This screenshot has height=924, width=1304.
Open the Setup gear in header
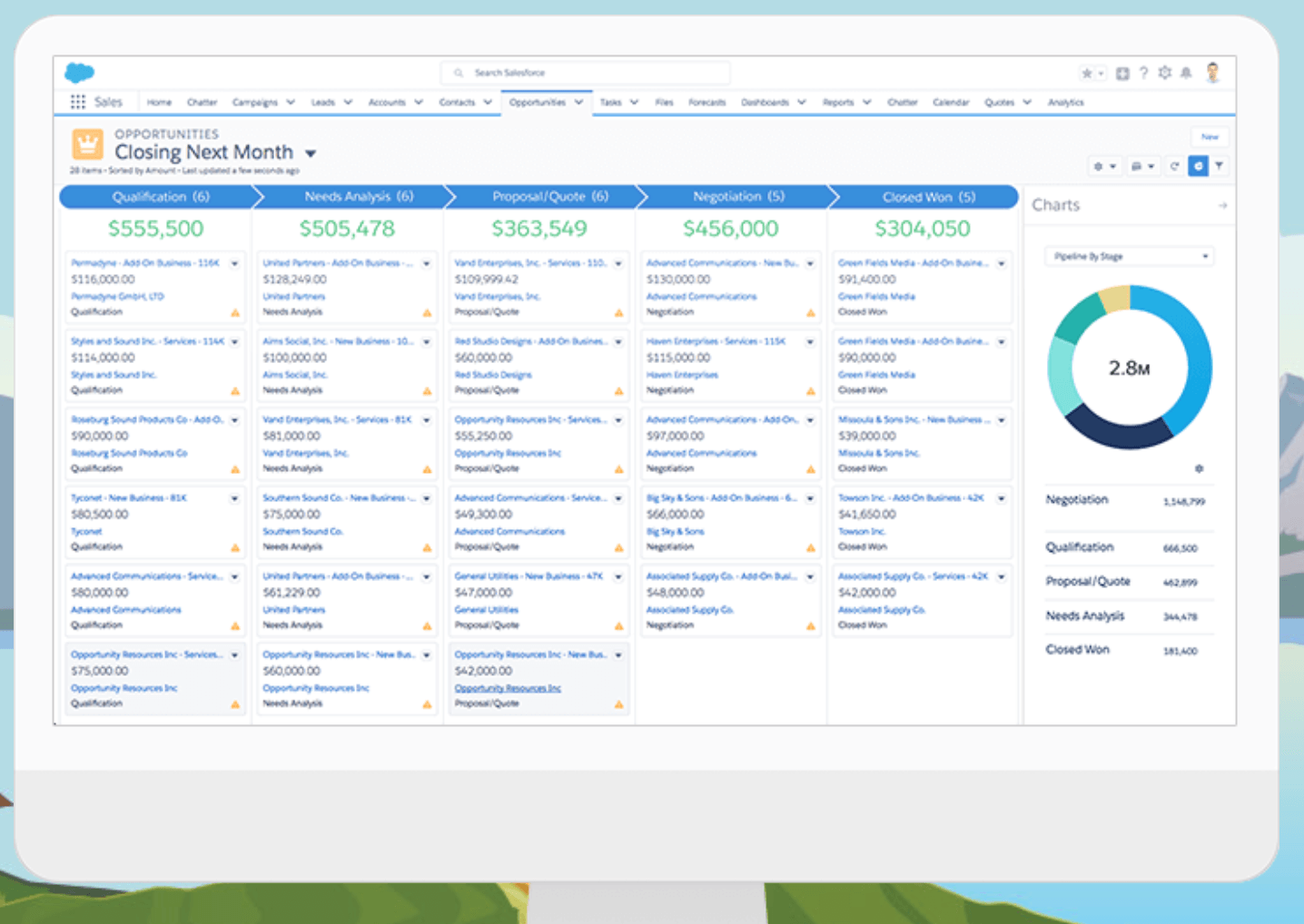(x=1165, y=73)
